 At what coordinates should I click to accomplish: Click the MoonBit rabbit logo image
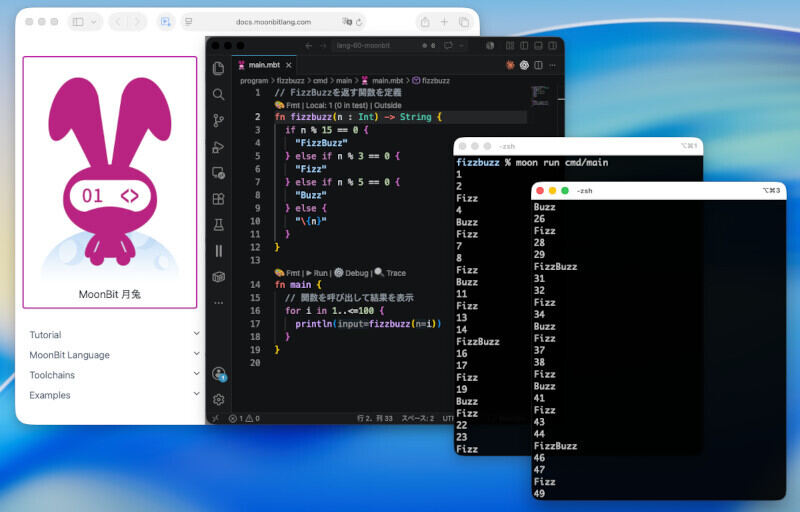pyautogui.click(x=110, y=172)
